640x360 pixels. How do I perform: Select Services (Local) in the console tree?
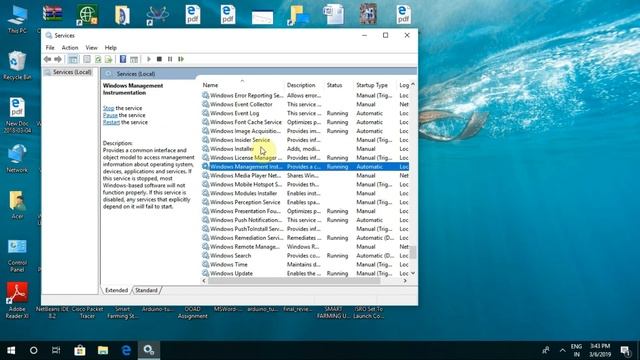click(72, 72)
